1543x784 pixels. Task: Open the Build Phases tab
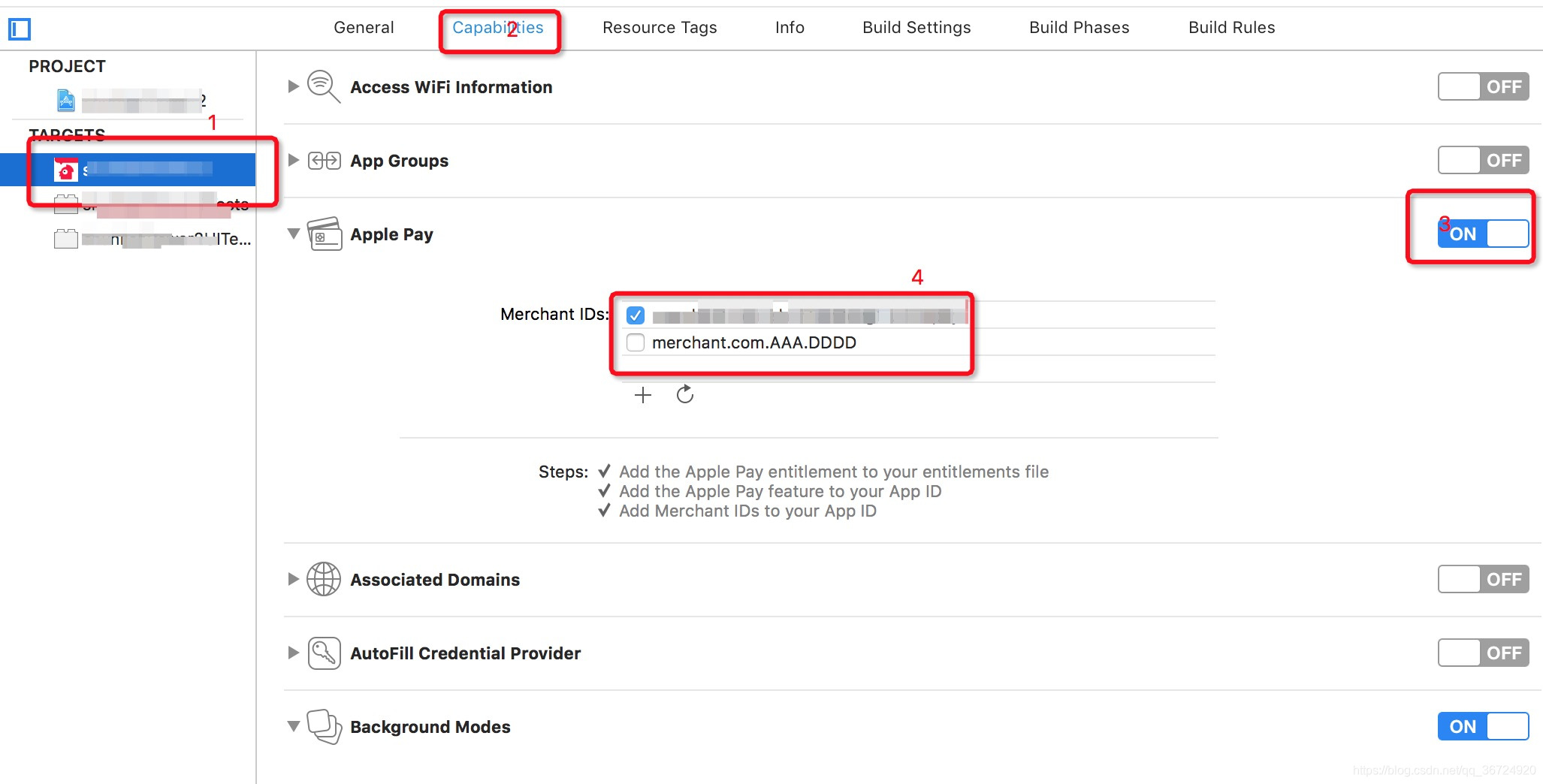tap(1079, 28)
